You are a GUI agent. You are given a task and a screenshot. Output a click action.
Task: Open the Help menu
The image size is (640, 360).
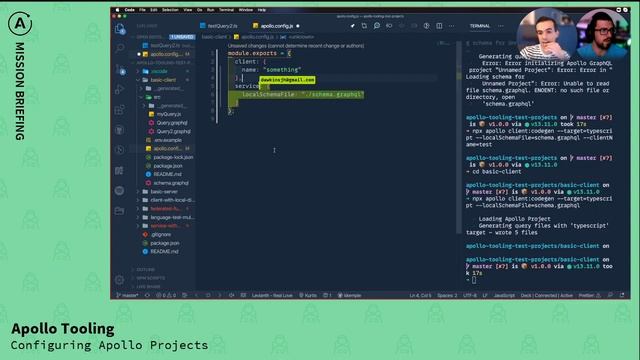tap(262, 10)
